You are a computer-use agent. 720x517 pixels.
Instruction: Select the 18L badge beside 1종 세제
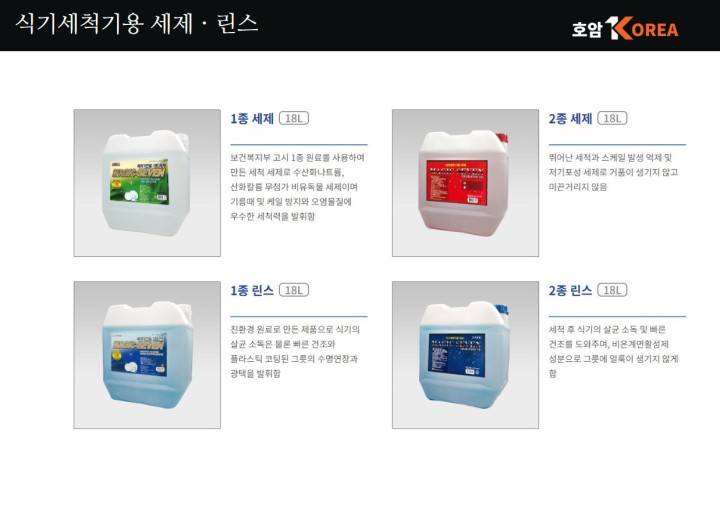click(x=294, y=118)
